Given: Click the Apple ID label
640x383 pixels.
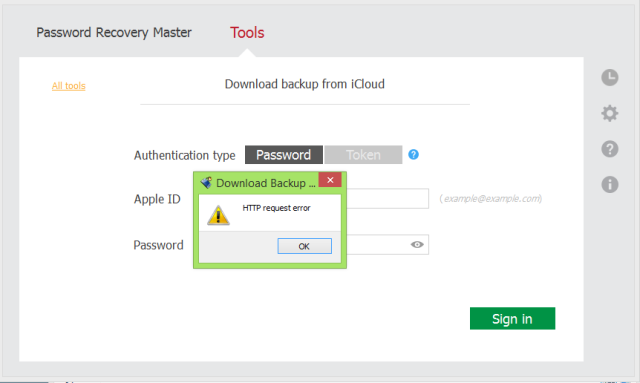Looking at the screenshot, I should (157, 199).
